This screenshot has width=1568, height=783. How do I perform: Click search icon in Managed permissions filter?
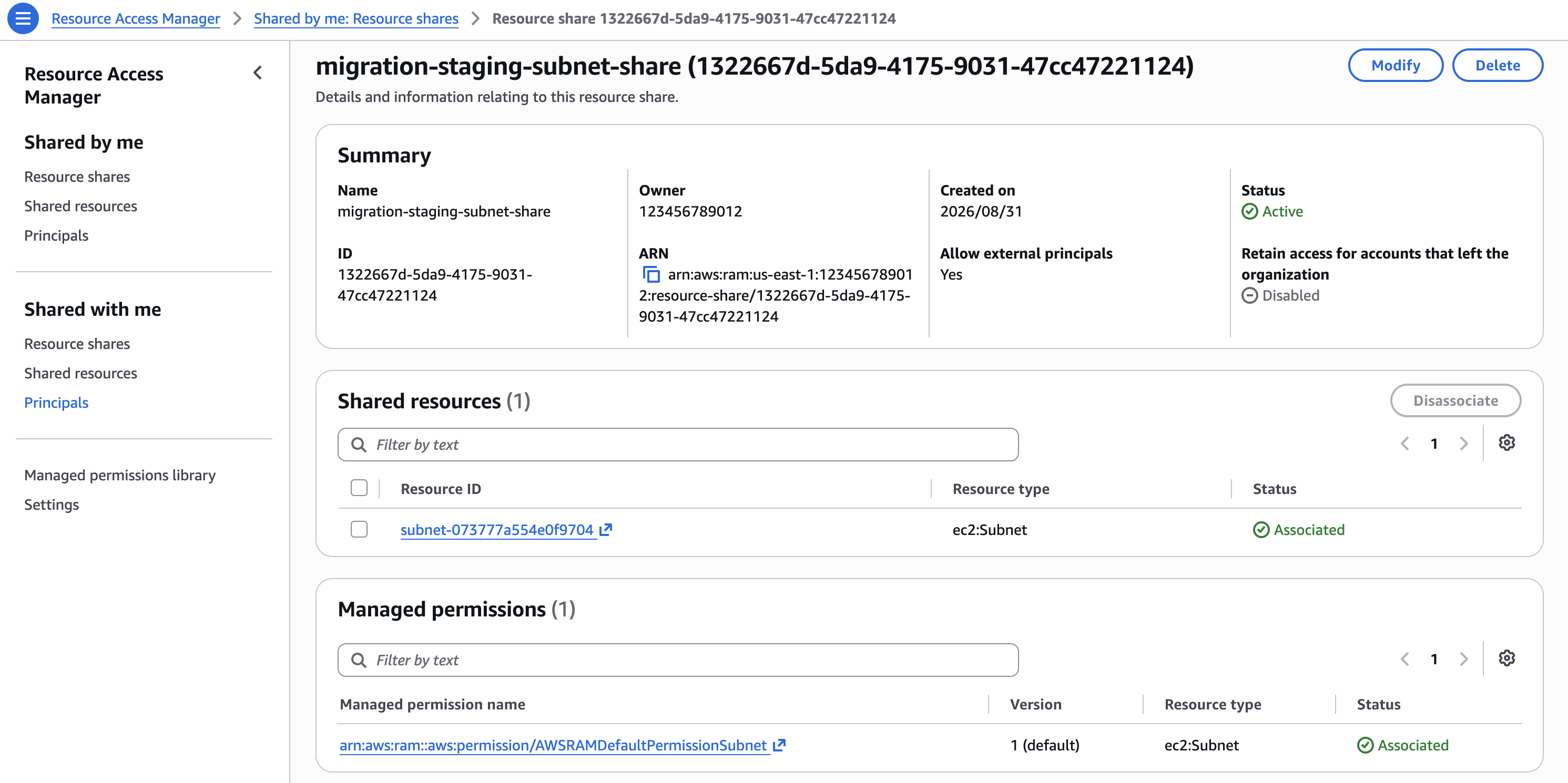pos(359,660)
